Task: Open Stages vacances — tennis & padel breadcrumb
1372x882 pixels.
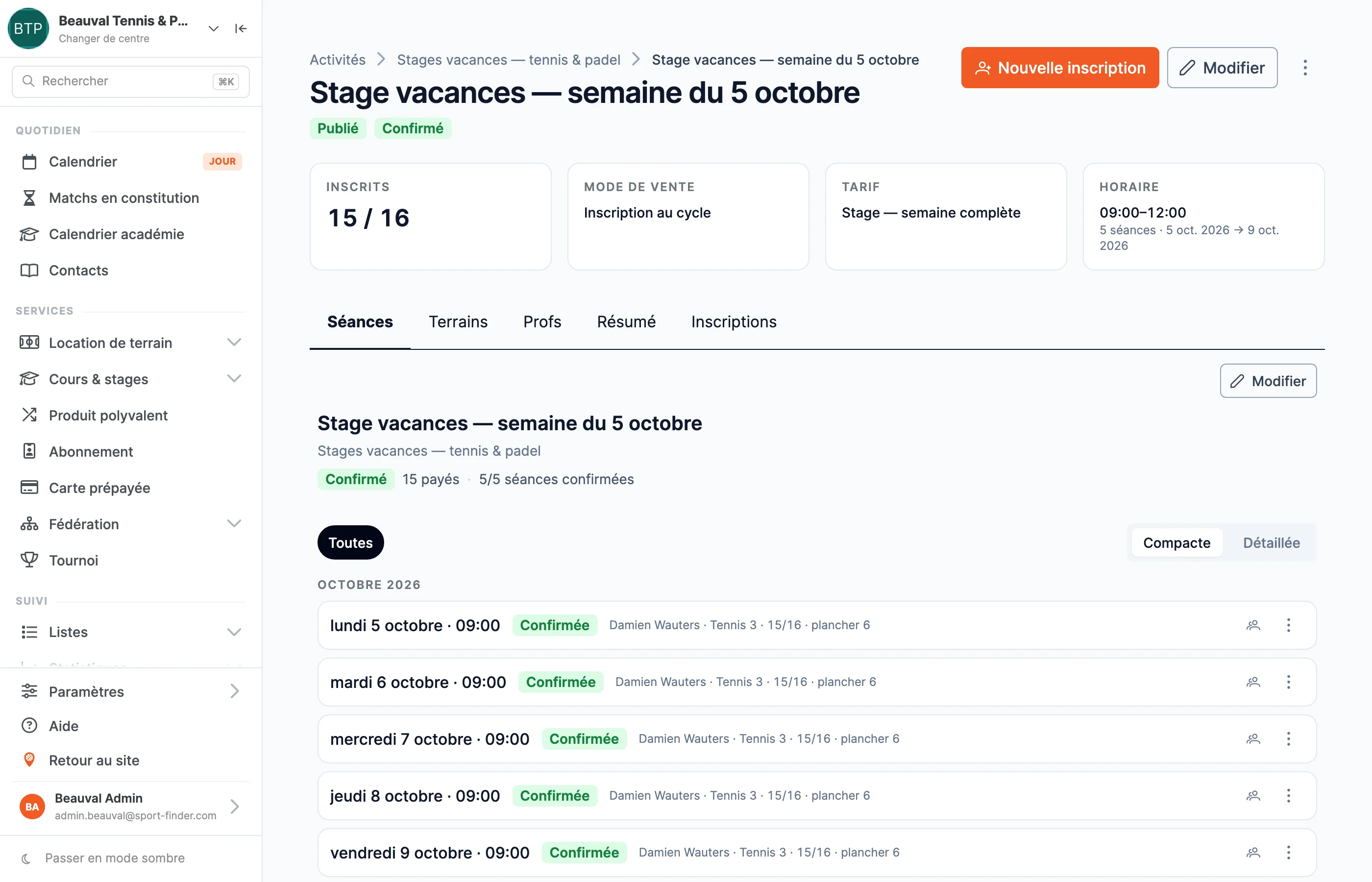Action: pyautogui.click(x=509, y=60)
